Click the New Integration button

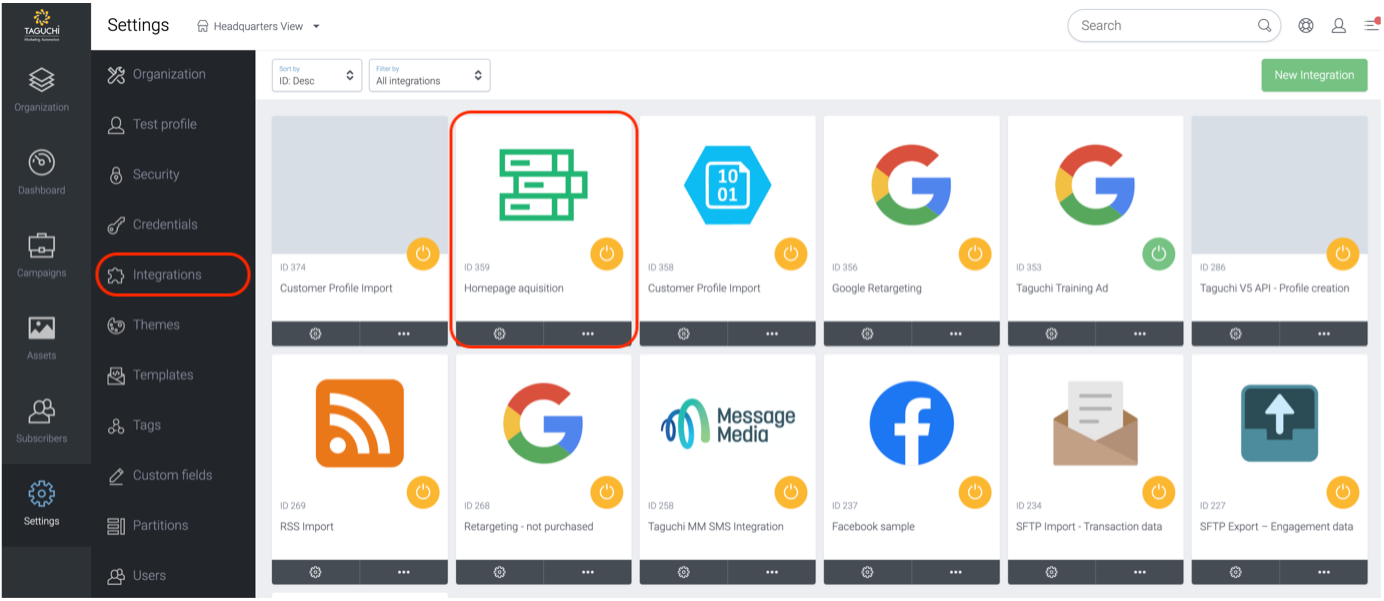(1314, 75)
